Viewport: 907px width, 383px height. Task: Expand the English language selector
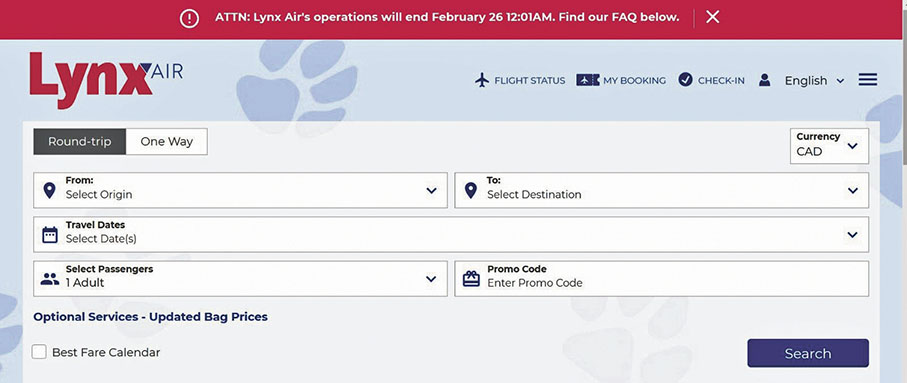[814, 81]
